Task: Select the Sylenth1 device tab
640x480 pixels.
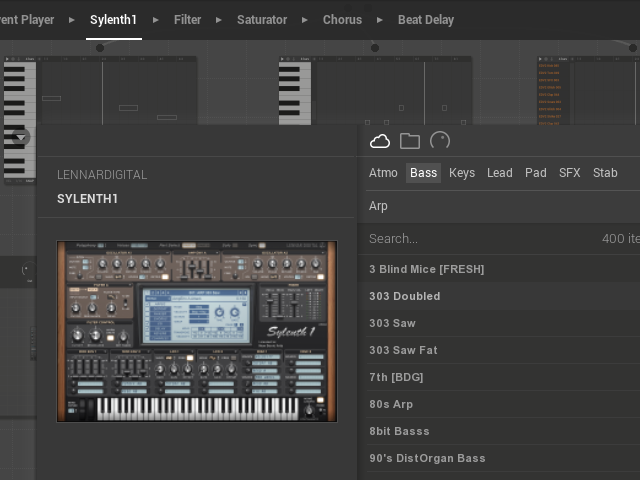Action: pyautogui.click(x=113, y=20)
